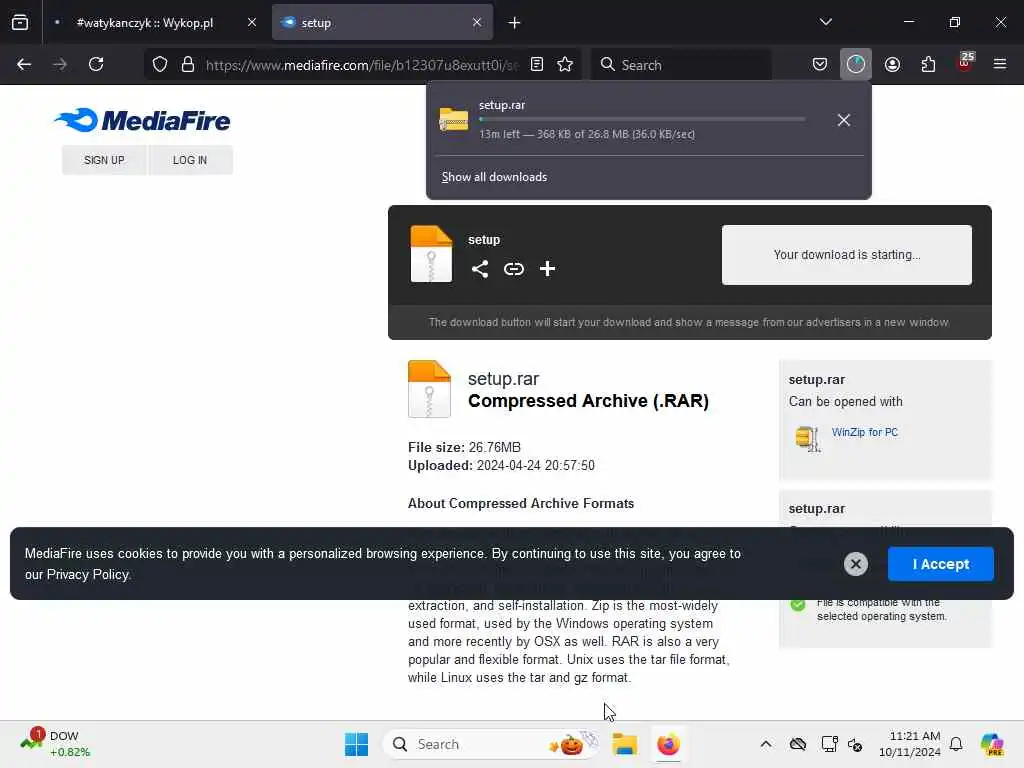Open clock and date 11:21 AM
This screenshot has height=768, width=1024.
(909, 744)
